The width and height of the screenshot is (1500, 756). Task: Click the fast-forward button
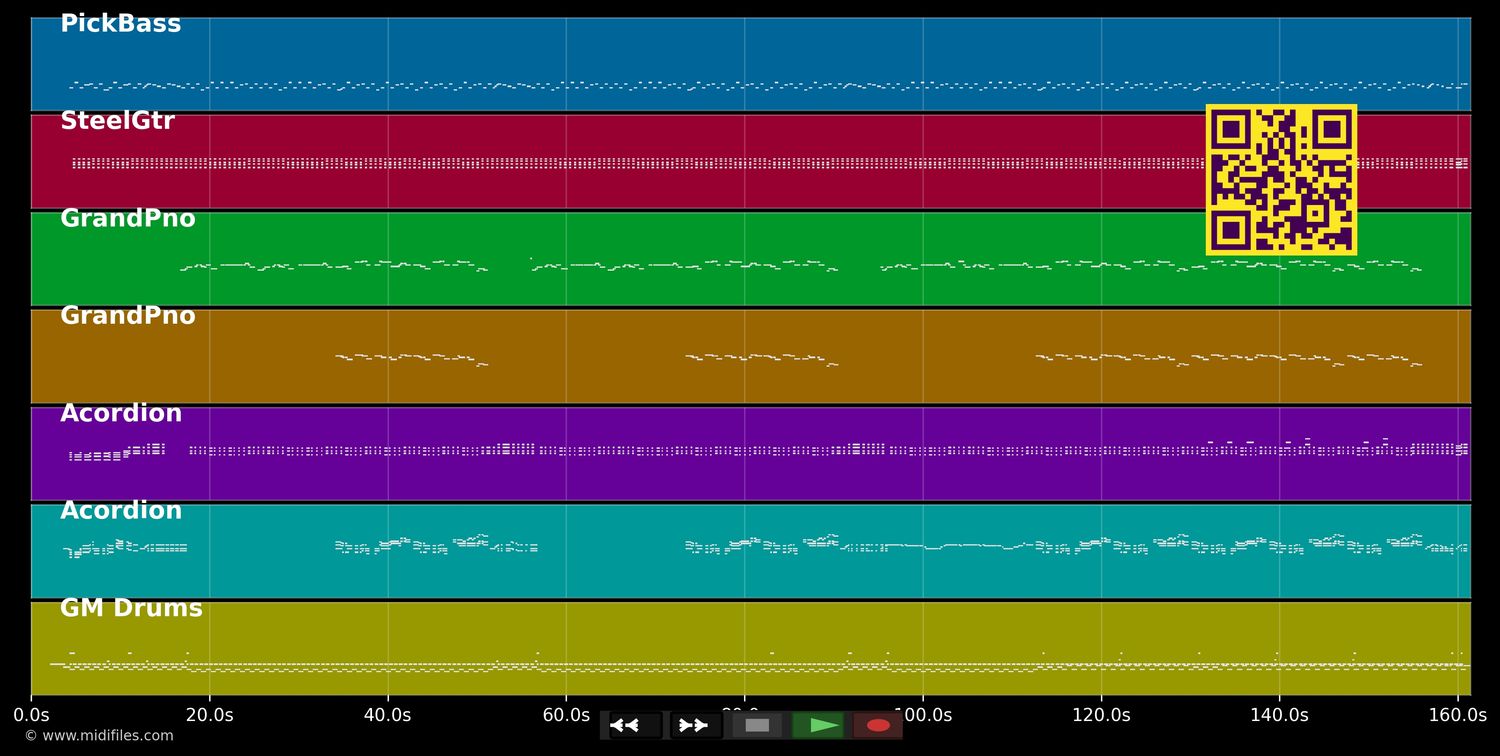pyautogui.click(x=694, y=725)
